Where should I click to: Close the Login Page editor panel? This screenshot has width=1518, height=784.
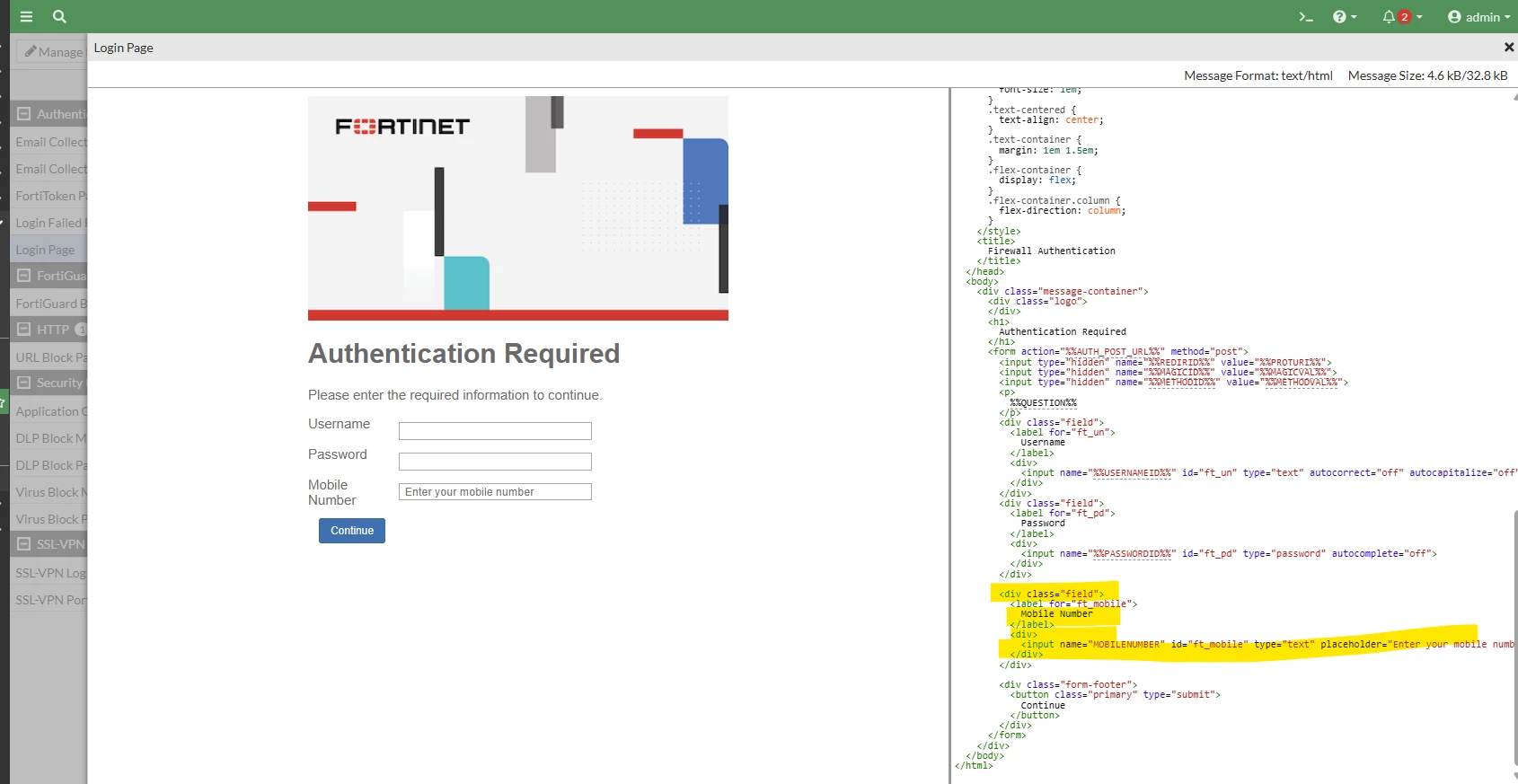pyautogui.click(x=1509, y=47)
